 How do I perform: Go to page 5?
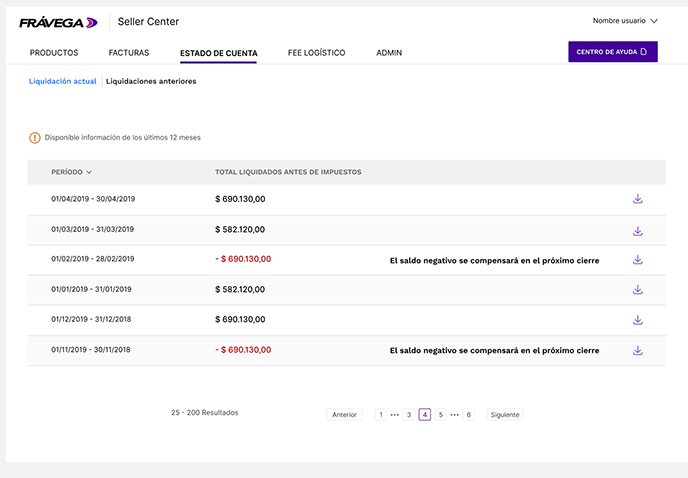[441, 414]
